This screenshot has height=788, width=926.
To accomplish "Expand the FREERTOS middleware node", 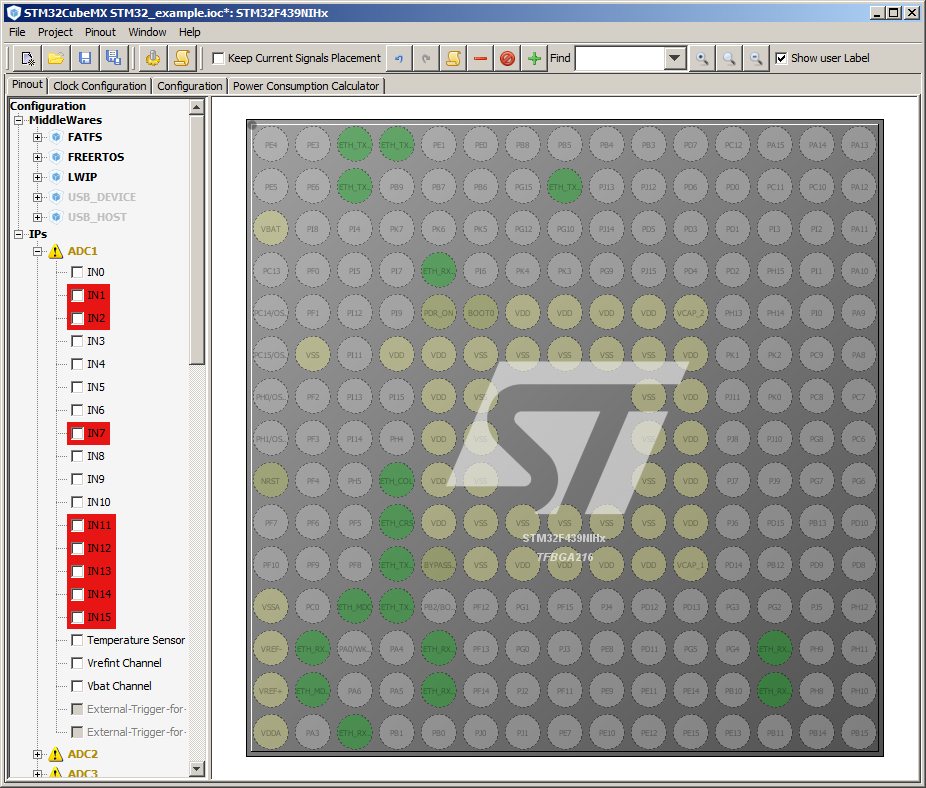I will click(x=38, y=157).
